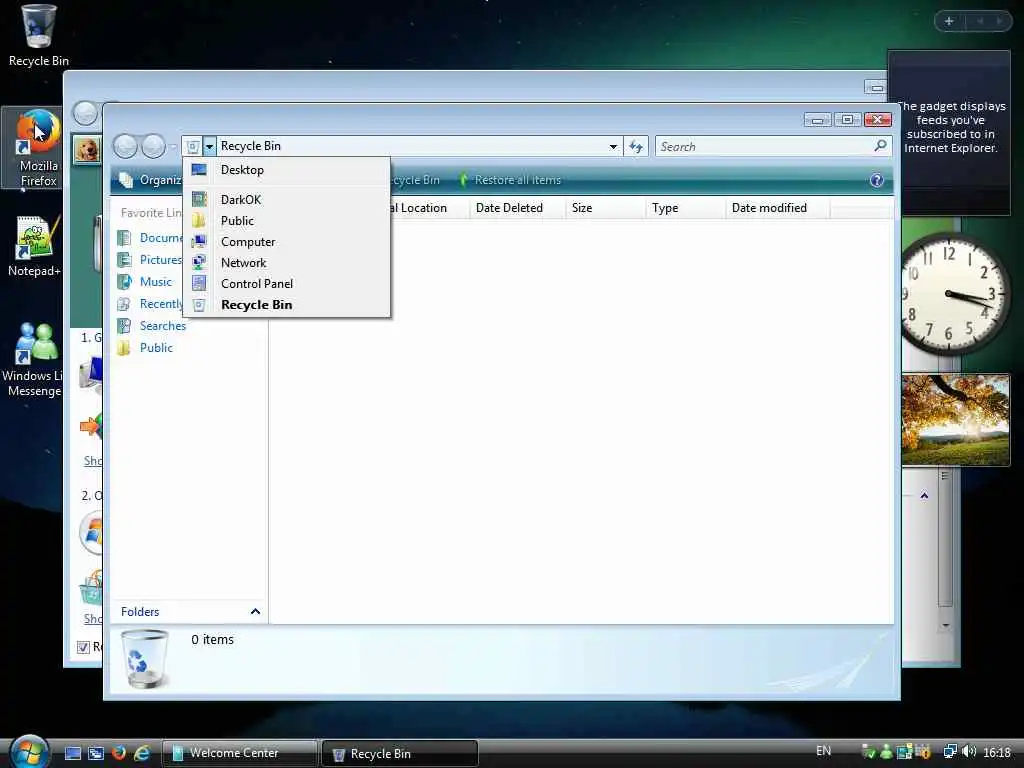The width and height of the screenshot is (1024, 768).
Task: Click Welcome Center scrollbar down arrow
Action: click(x=945, y=626)
